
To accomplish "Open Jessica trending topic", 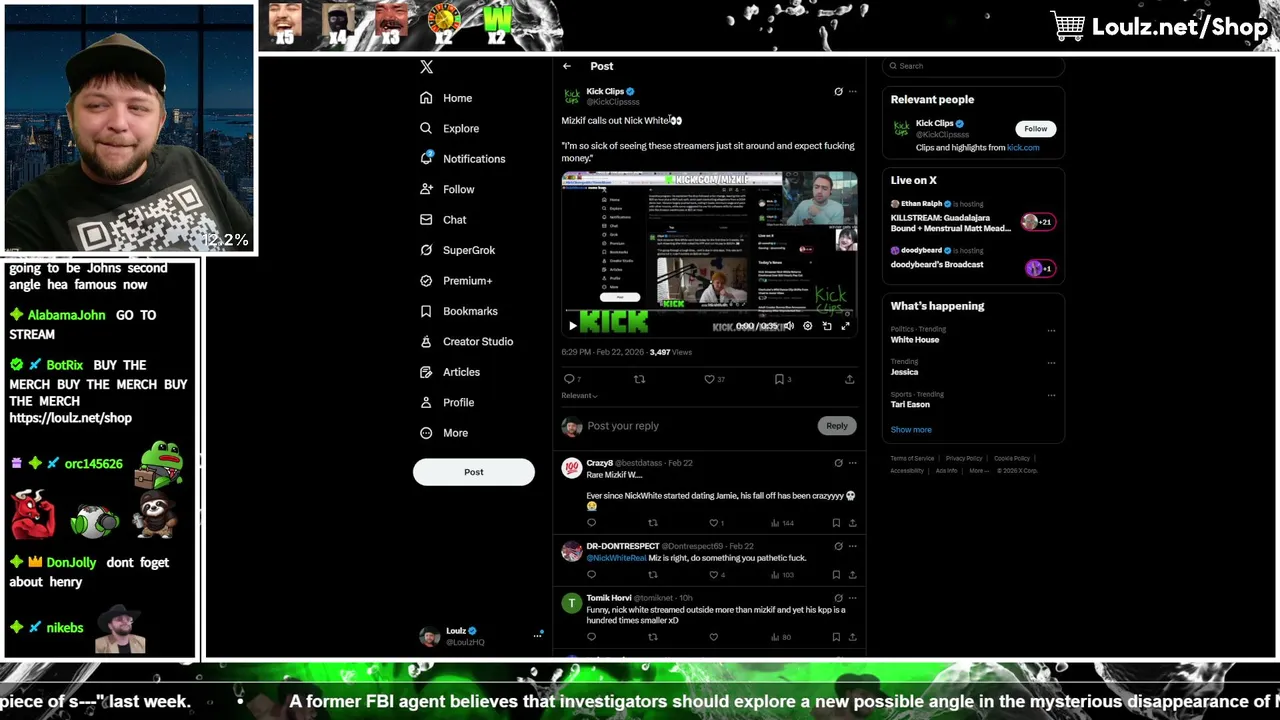I will click(x=904, y=372).
